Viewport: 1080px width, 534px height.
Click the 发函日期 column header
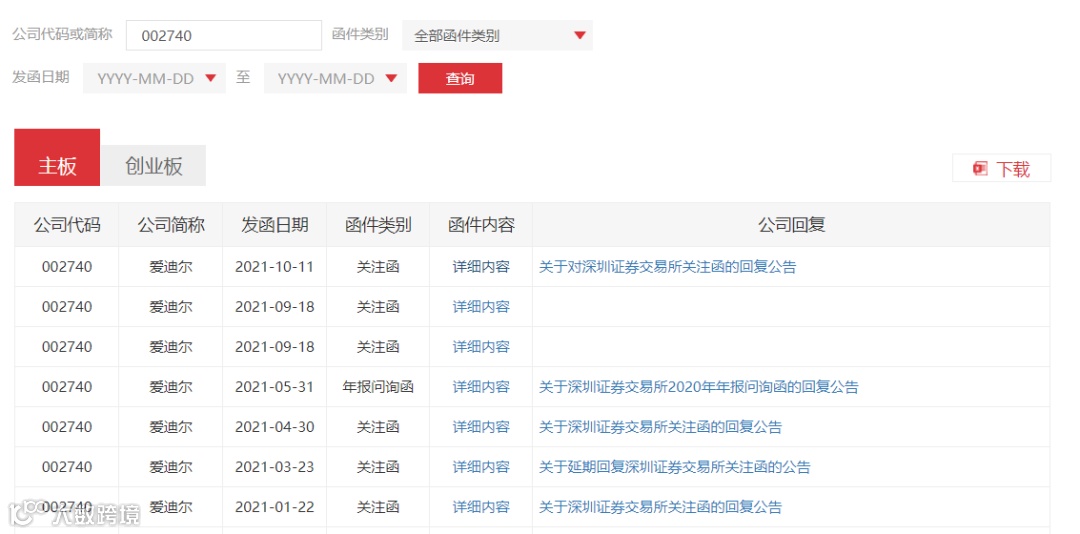(x=275, y=225)
